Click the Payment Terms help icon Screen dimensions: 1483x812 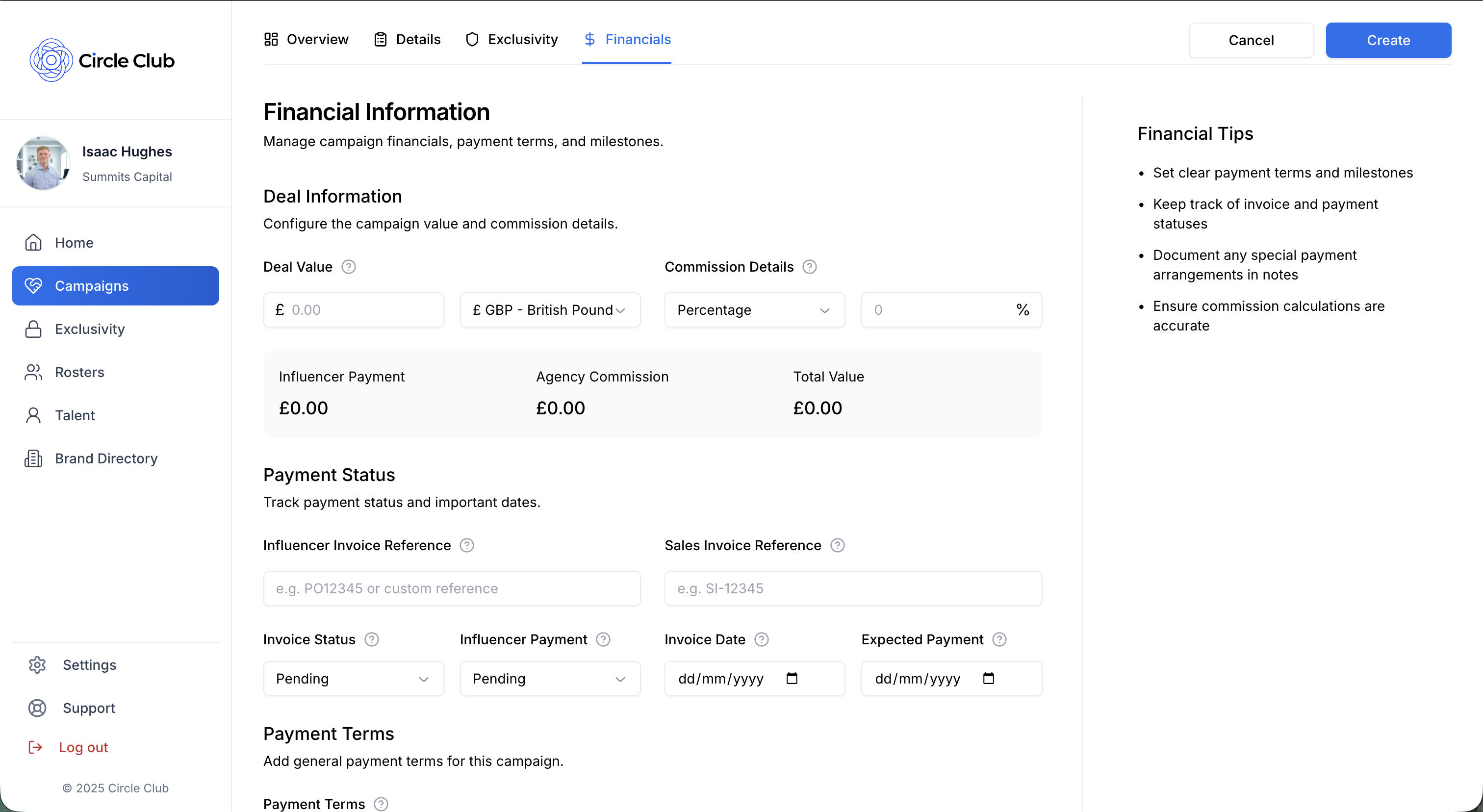[380, 804]
